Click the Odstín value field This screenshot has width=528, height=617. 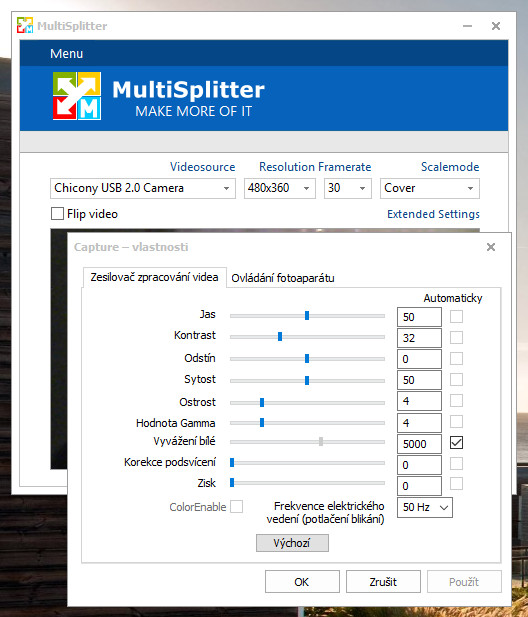click(x=419, y=359)
